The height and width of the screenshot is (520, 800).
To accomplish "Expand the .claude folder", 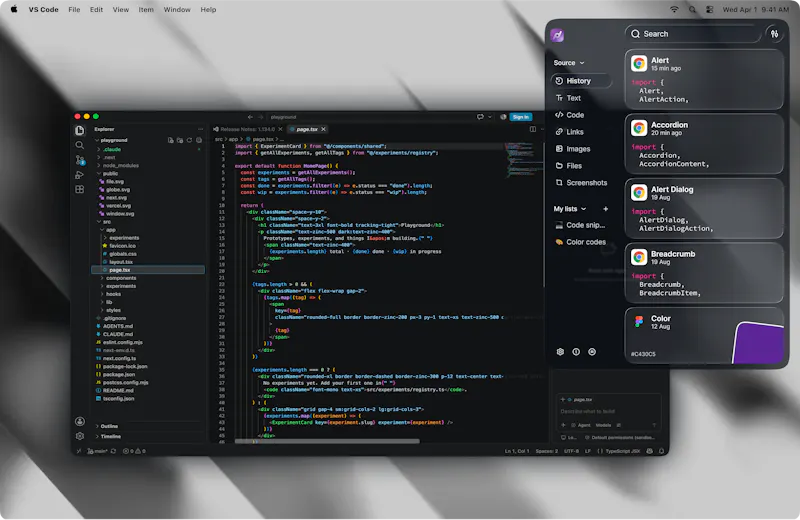I will click(110, 149).
